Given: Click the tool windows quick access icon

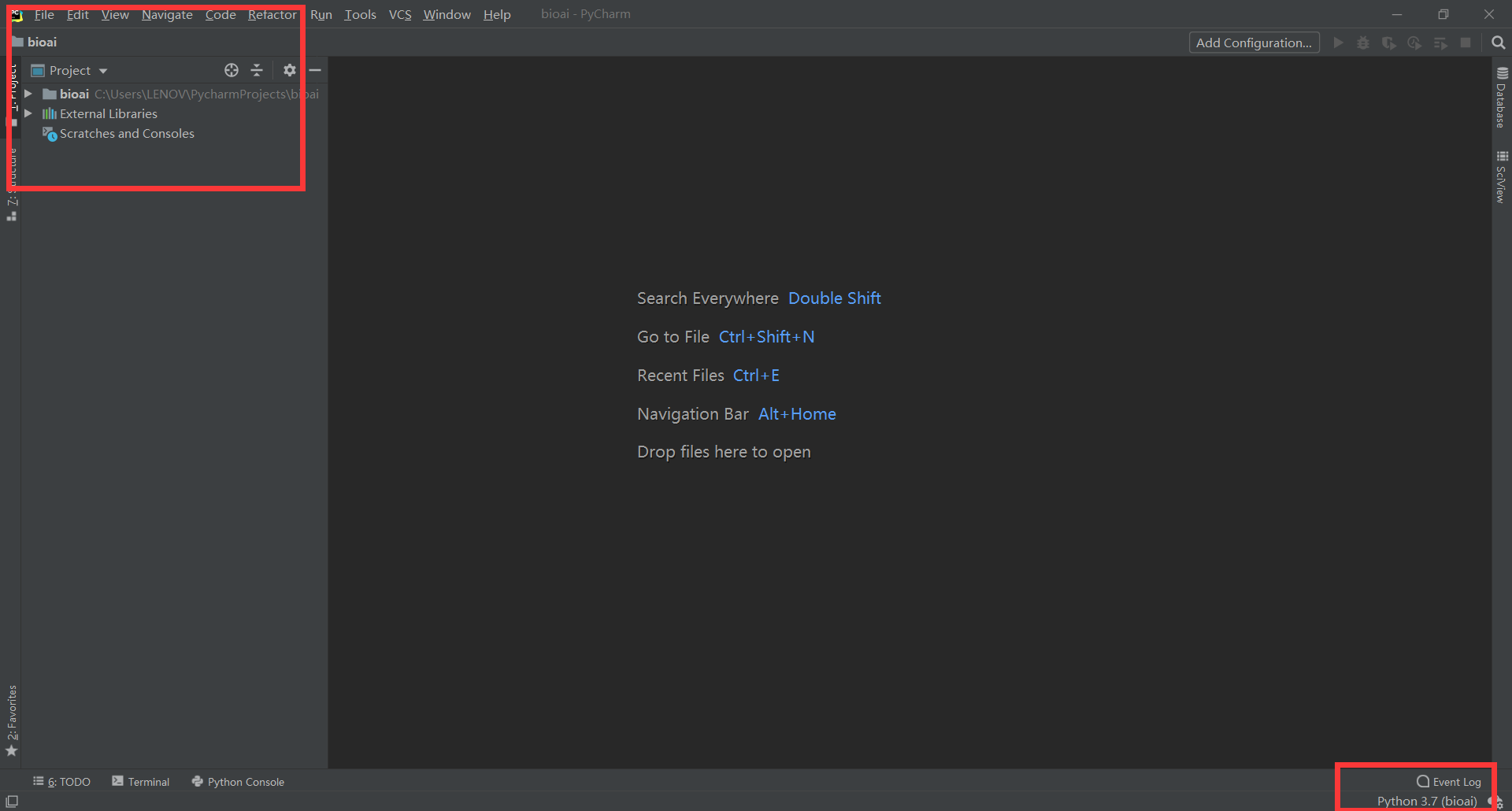Looking at the screenshot, I should click(12, 802).
